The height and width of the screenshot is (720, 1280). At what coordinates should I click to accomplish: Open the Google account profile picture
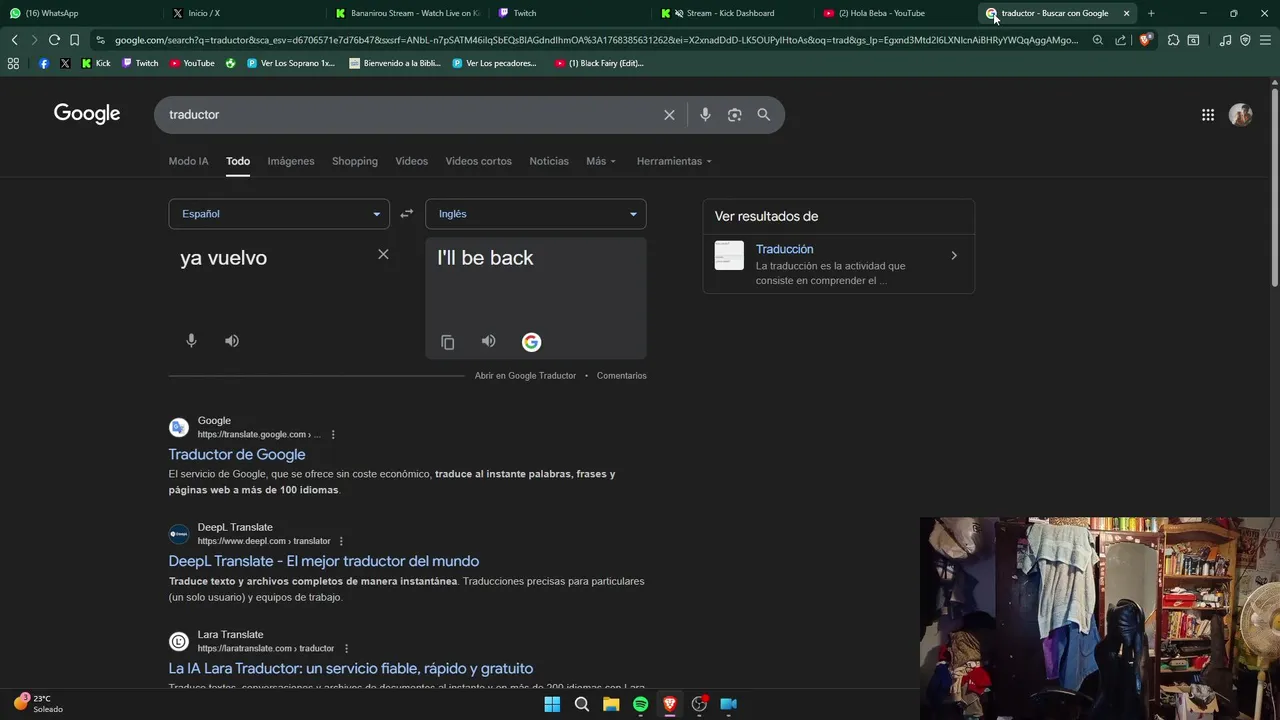(x=1241, y=115)
